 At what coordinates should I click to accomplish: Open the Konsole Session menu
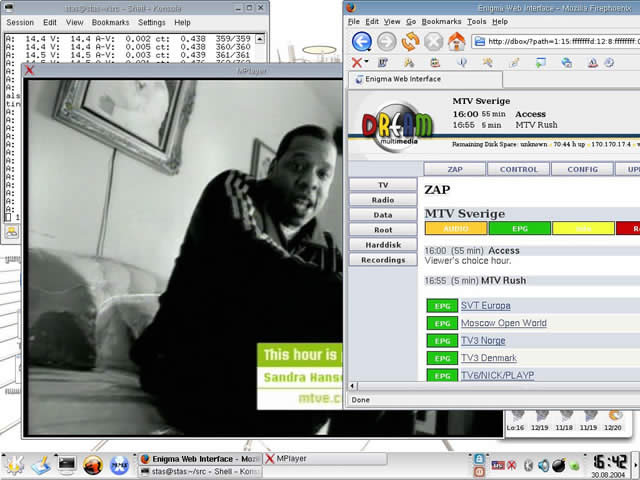(20, 22)
